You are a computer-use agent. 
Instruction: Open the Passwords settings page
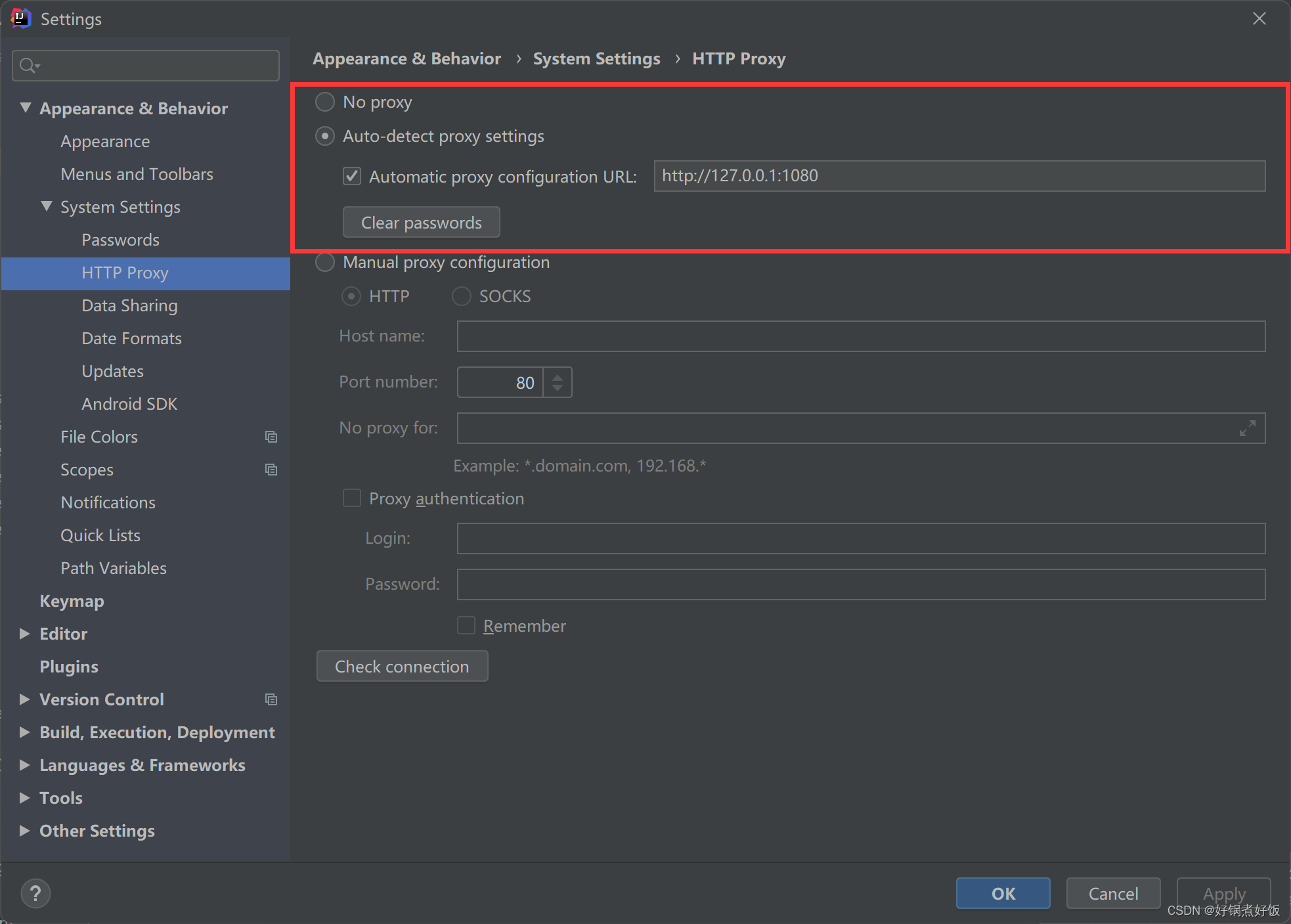(x=120, y=240)
